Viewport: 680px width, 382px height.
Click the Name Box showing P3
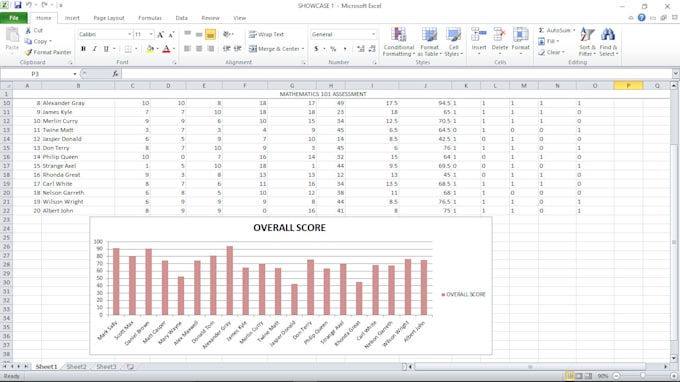pyautogui.click(x=36, y=74)
